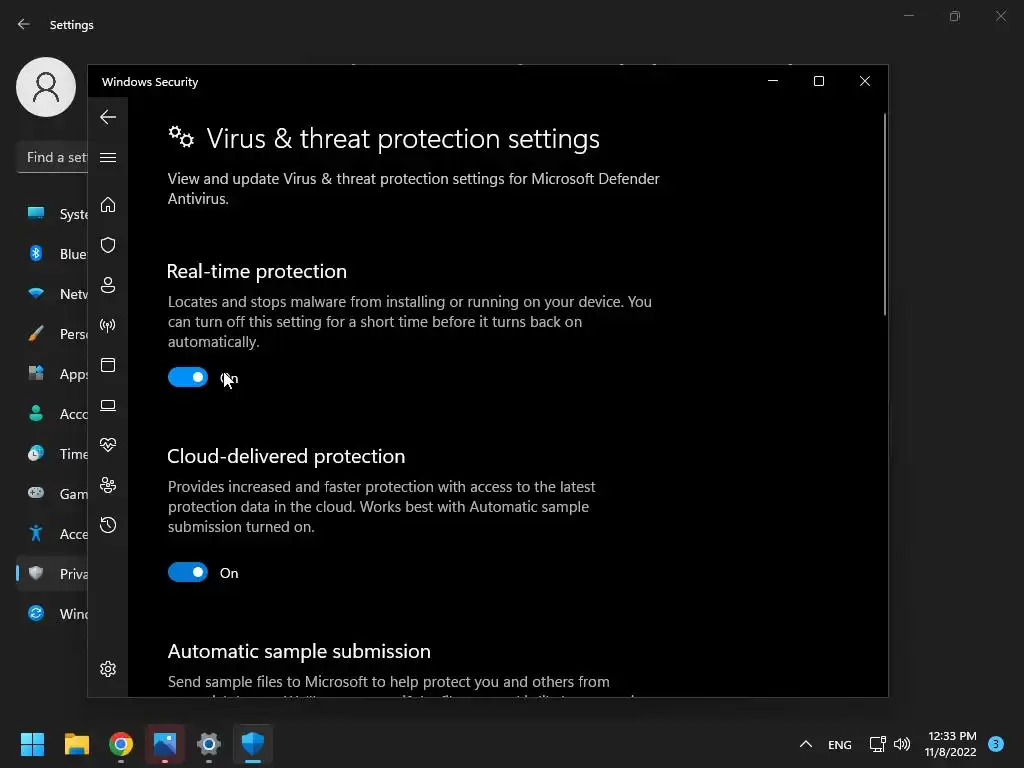The width and height of the screenshot is (1024, 768).
Task: Select Personalization in Settings sidebar
Action: [52, 334]
